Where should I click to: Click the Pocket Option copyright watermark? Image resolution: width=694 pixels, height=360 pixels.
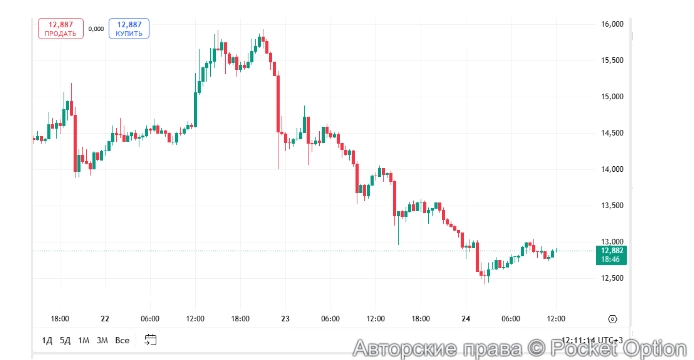(x=520, y=348)
